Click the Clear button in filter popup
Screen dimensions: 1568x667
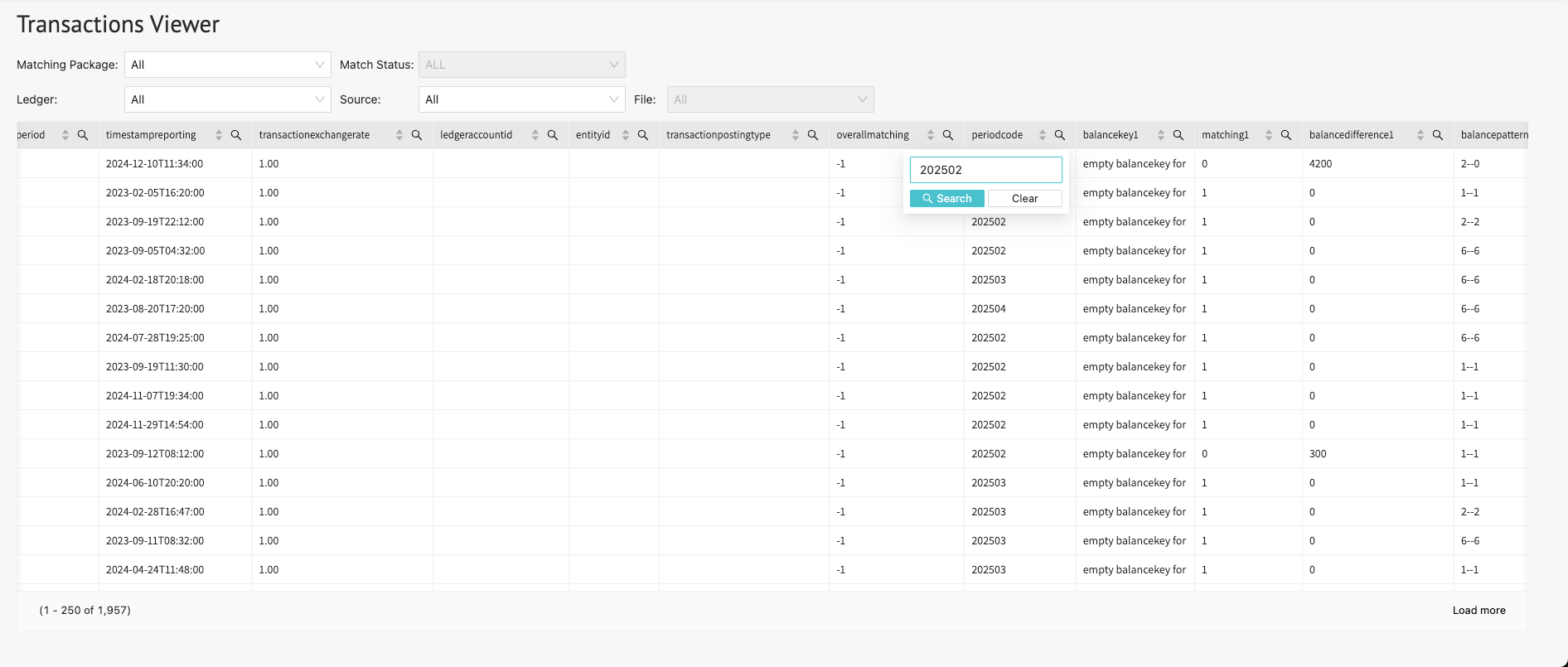tap(1025, 199)
